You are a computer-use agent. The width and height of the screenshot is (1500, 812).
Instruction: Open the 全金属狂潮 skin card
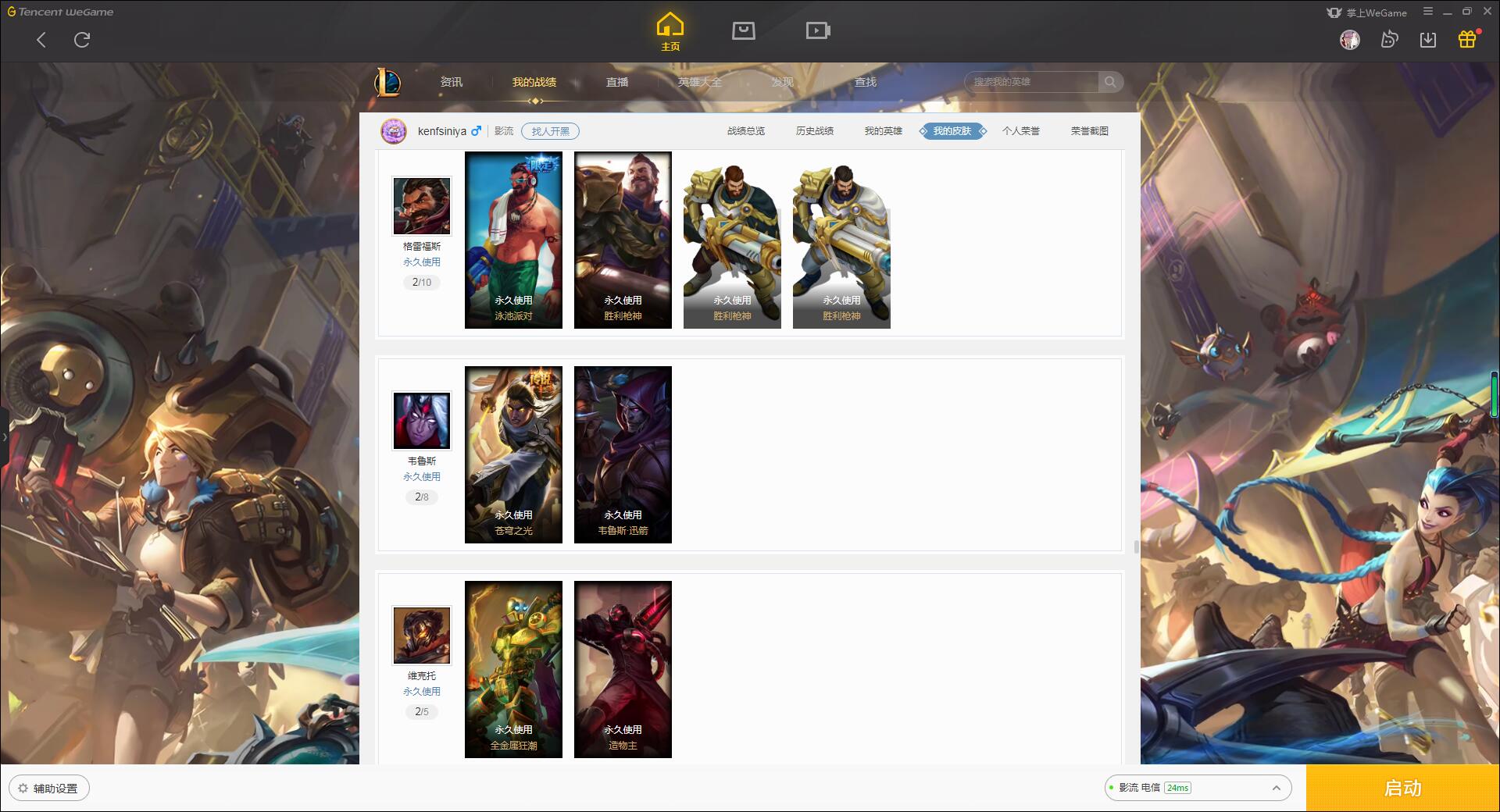(513, 669)
